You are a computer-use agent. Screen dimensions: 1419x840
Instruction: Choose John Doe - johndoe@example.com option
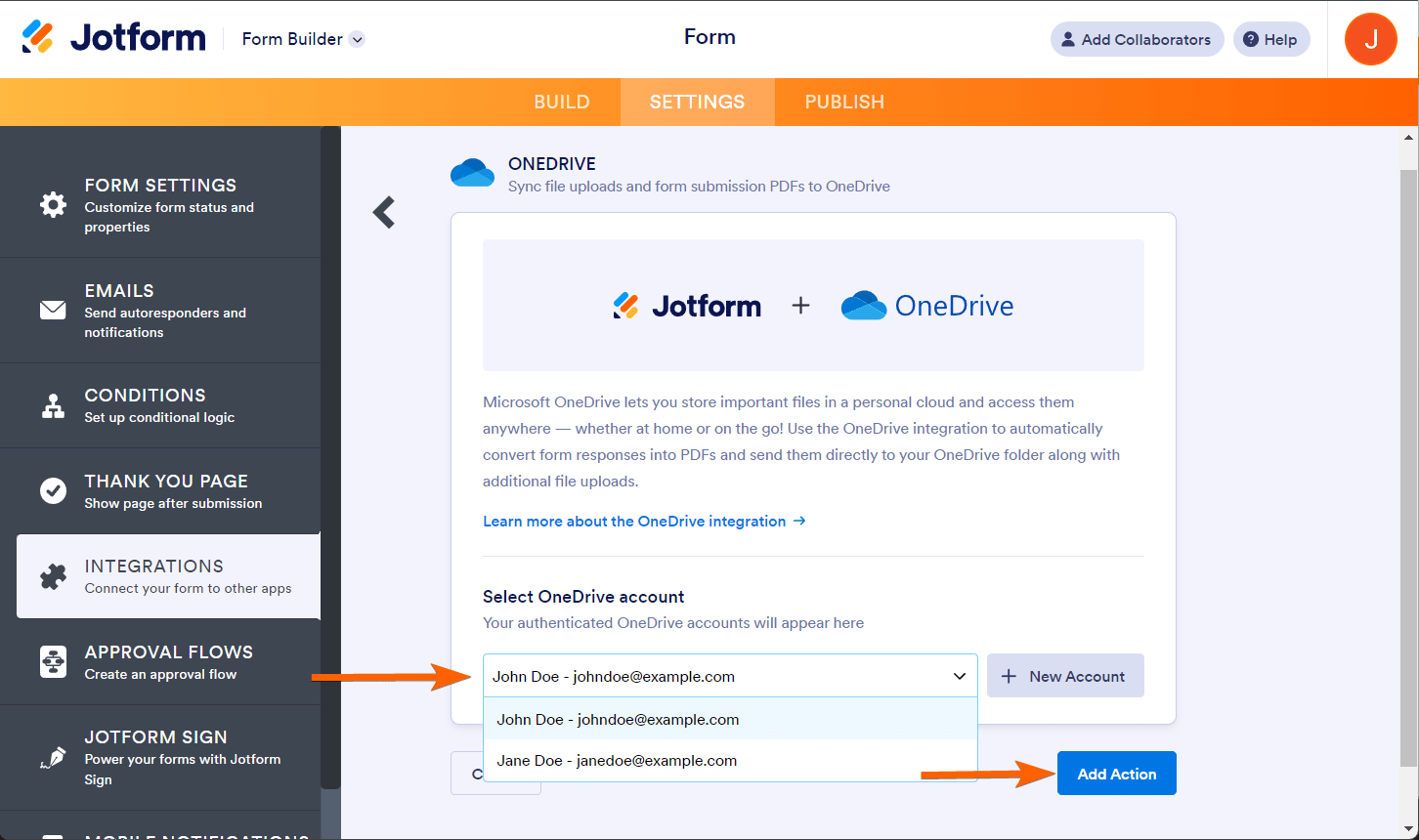(731, 719)
